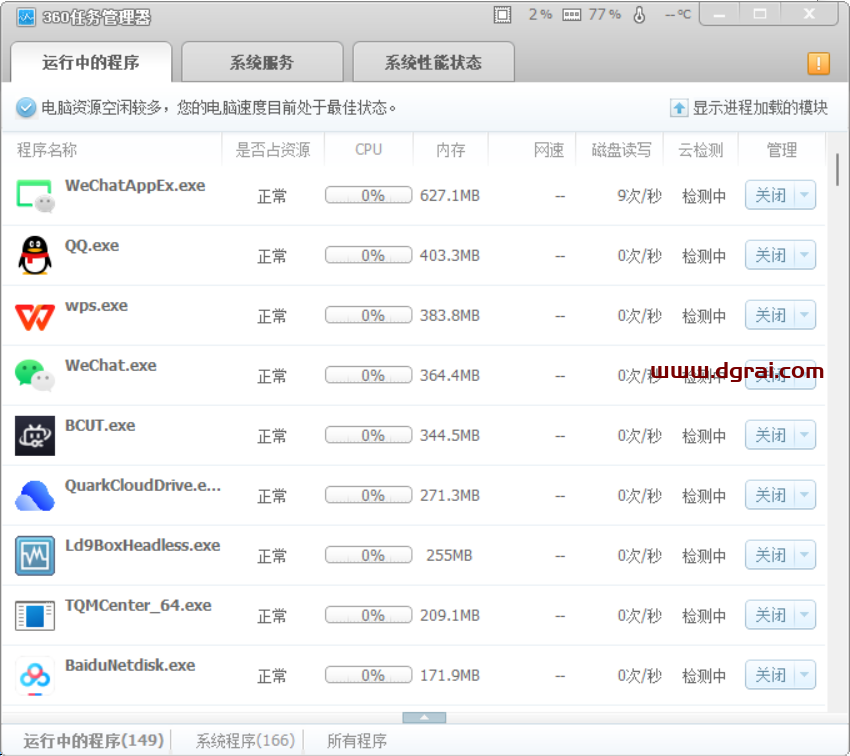Open the 系统性能状态 tab

tap(433, 62)
